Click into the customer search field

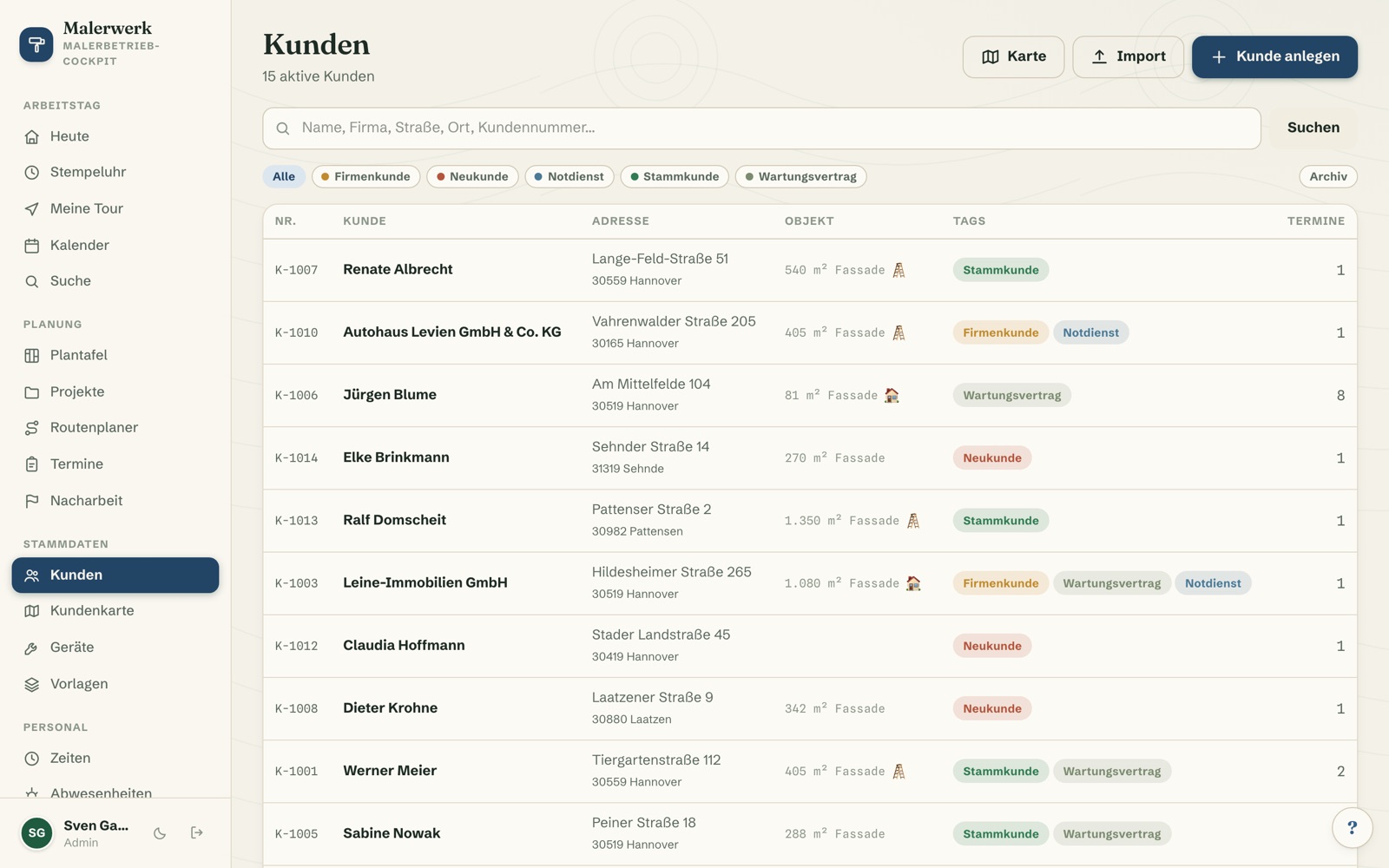click(x=761, y=128)
